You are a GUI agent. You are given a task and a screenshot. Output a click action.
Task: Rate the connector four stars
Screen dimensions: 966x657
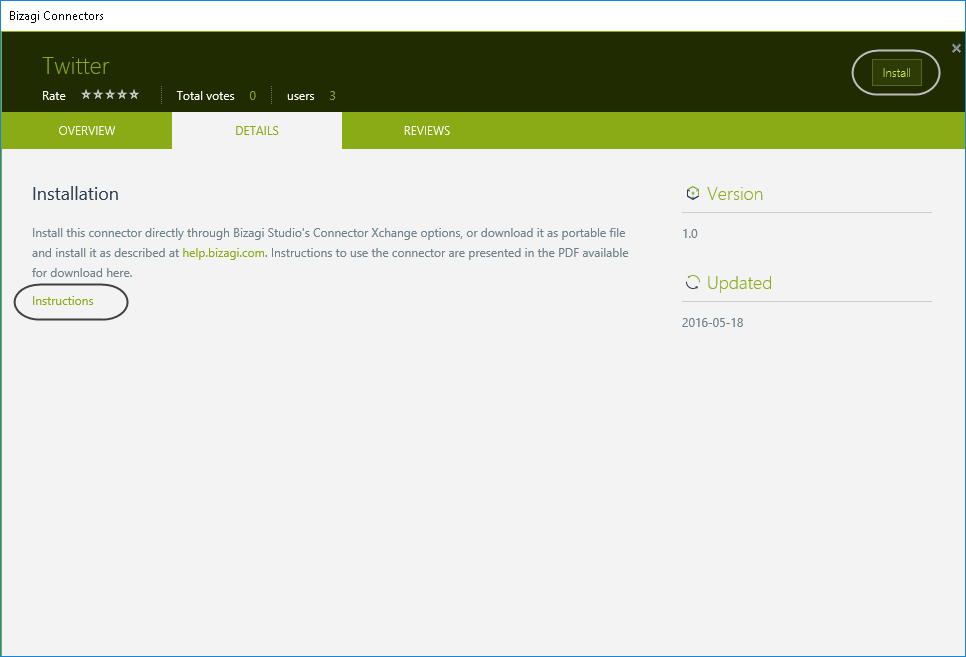122,95
